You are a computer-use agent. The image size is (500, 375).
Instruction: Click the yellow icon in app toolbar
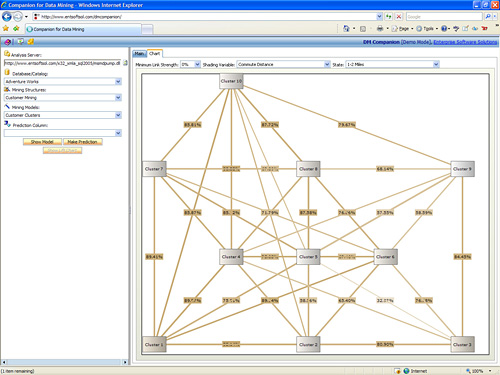[31, 41]
